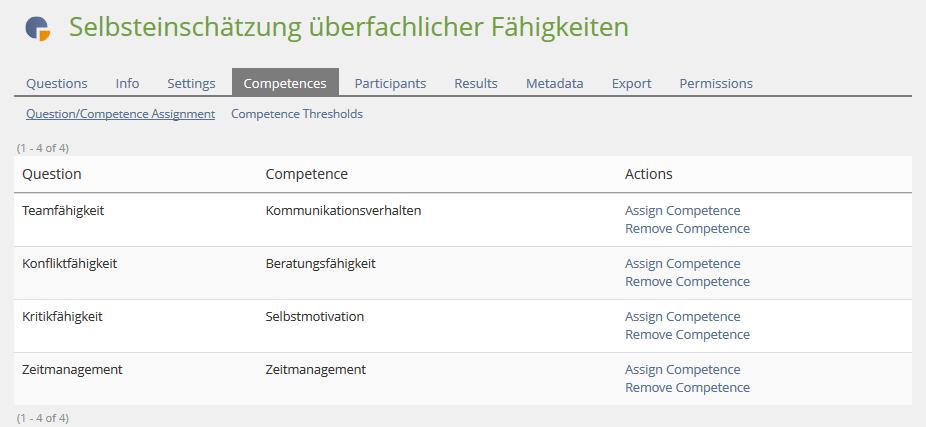Switch to the Export tab
The height and width of the screenshot is (427, 926).
click(631, 83)
